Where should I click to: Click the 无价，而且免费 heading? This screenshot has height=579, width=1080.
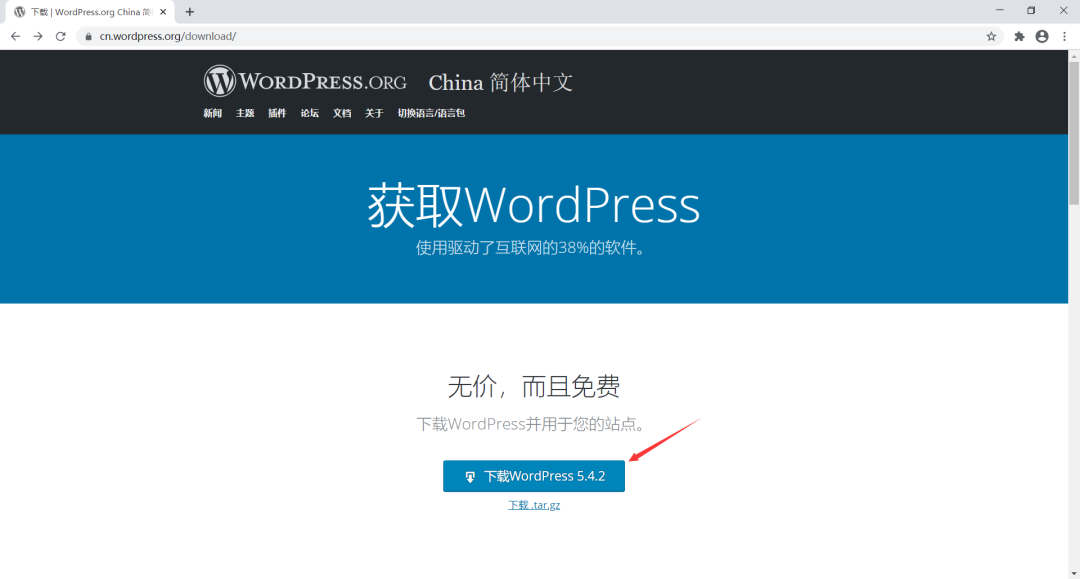534,386
